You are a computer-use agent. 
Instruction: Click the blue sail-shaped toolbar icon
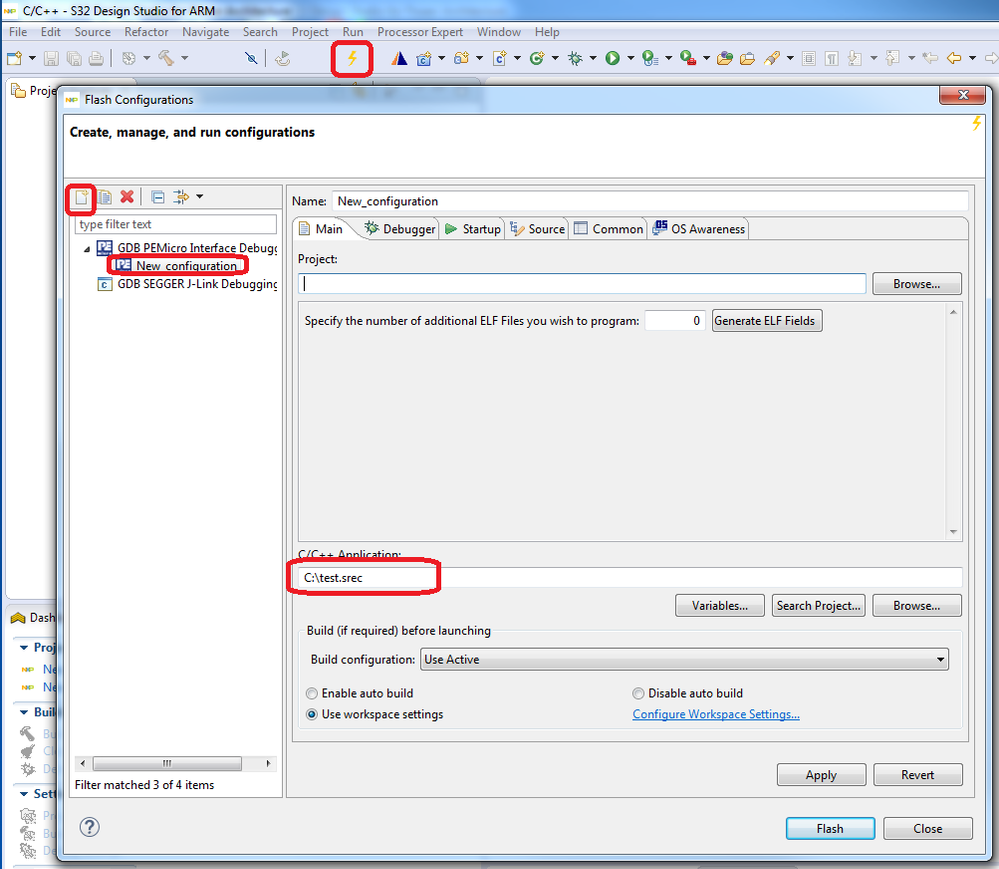399,59
